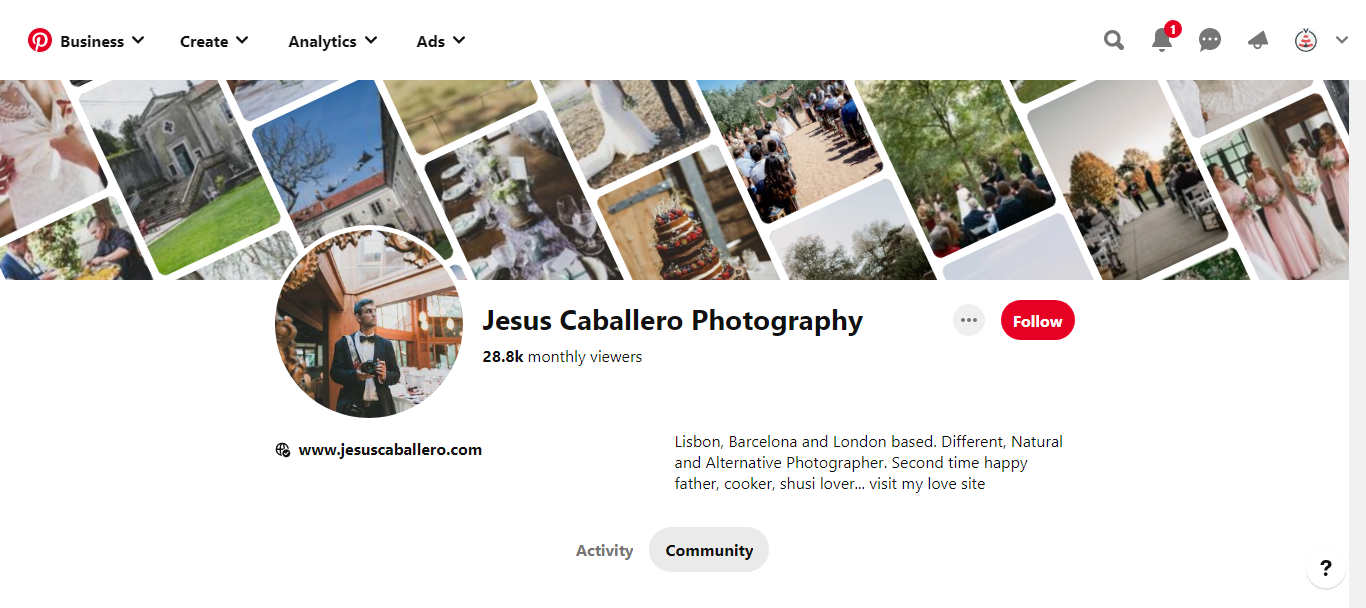
Task: Visit www.jesuscaballero.com link
Action: (x=390, y=450)
